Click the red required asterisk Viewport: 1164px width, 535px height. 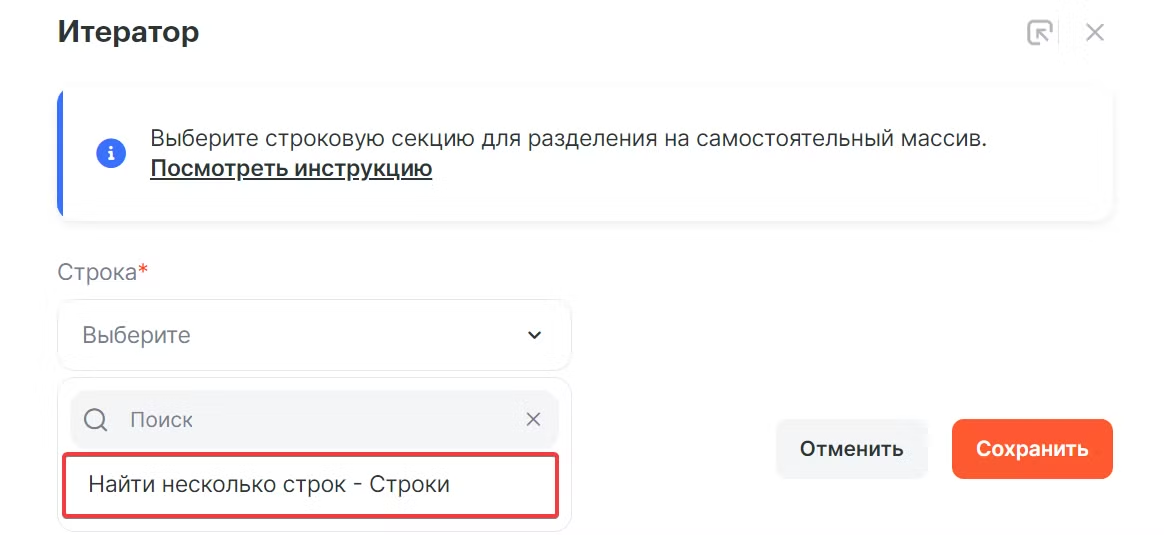tap(143, 271)
